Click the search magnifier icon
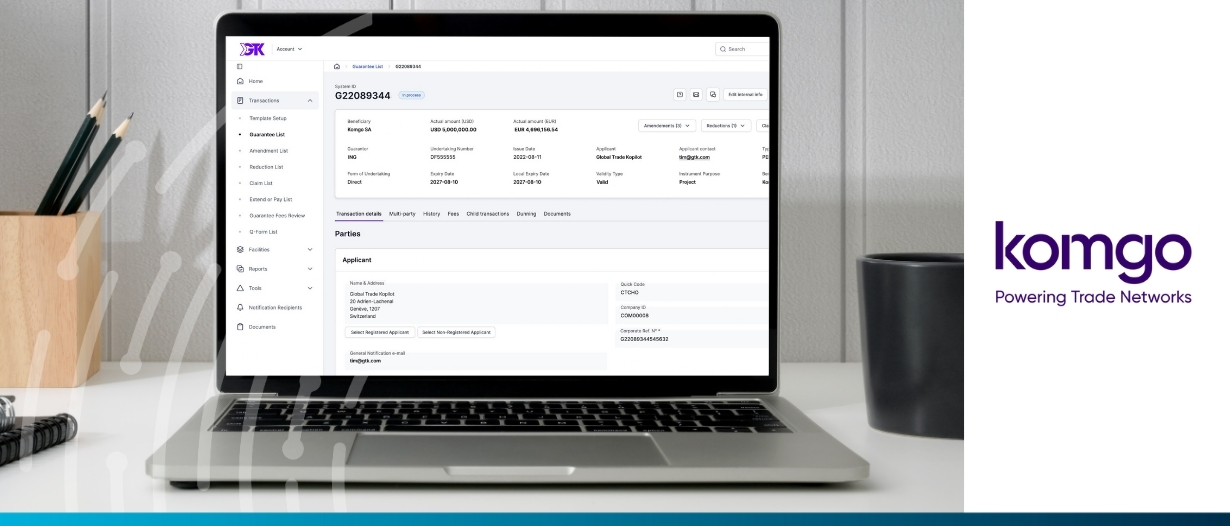 pos(723,49)
